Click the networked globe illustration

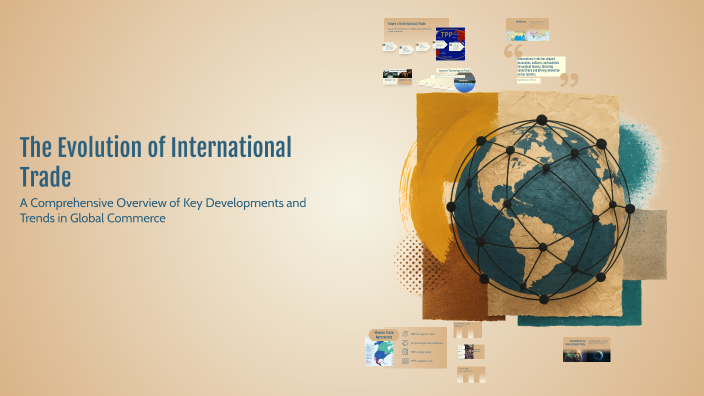[541, 210]
